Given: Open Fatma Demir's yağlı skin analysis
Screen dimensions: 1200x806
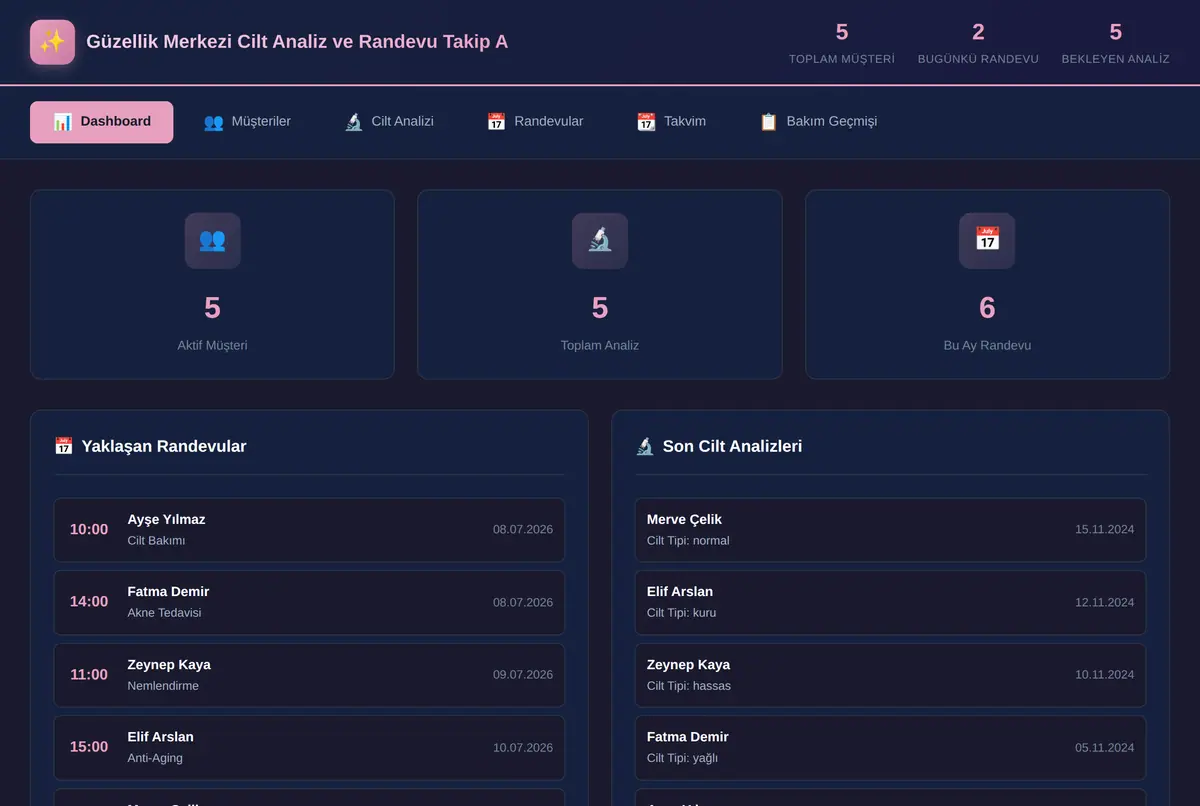Looking at the screenshot, I should pos(890,747).
